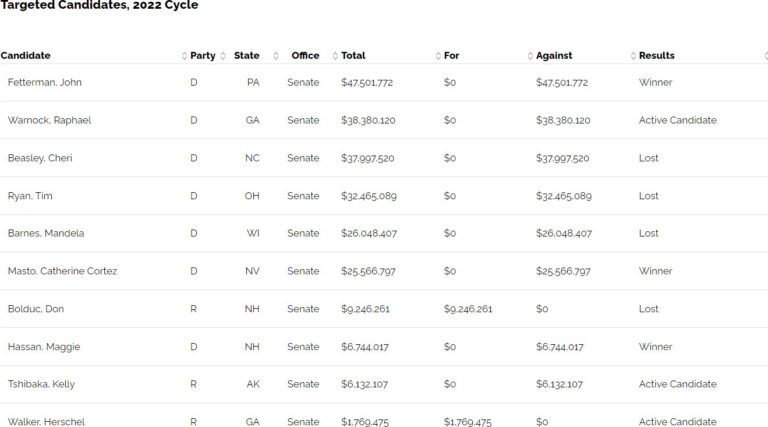
Task: Click Office column sort arrows icon
Action: click(335, 56)
